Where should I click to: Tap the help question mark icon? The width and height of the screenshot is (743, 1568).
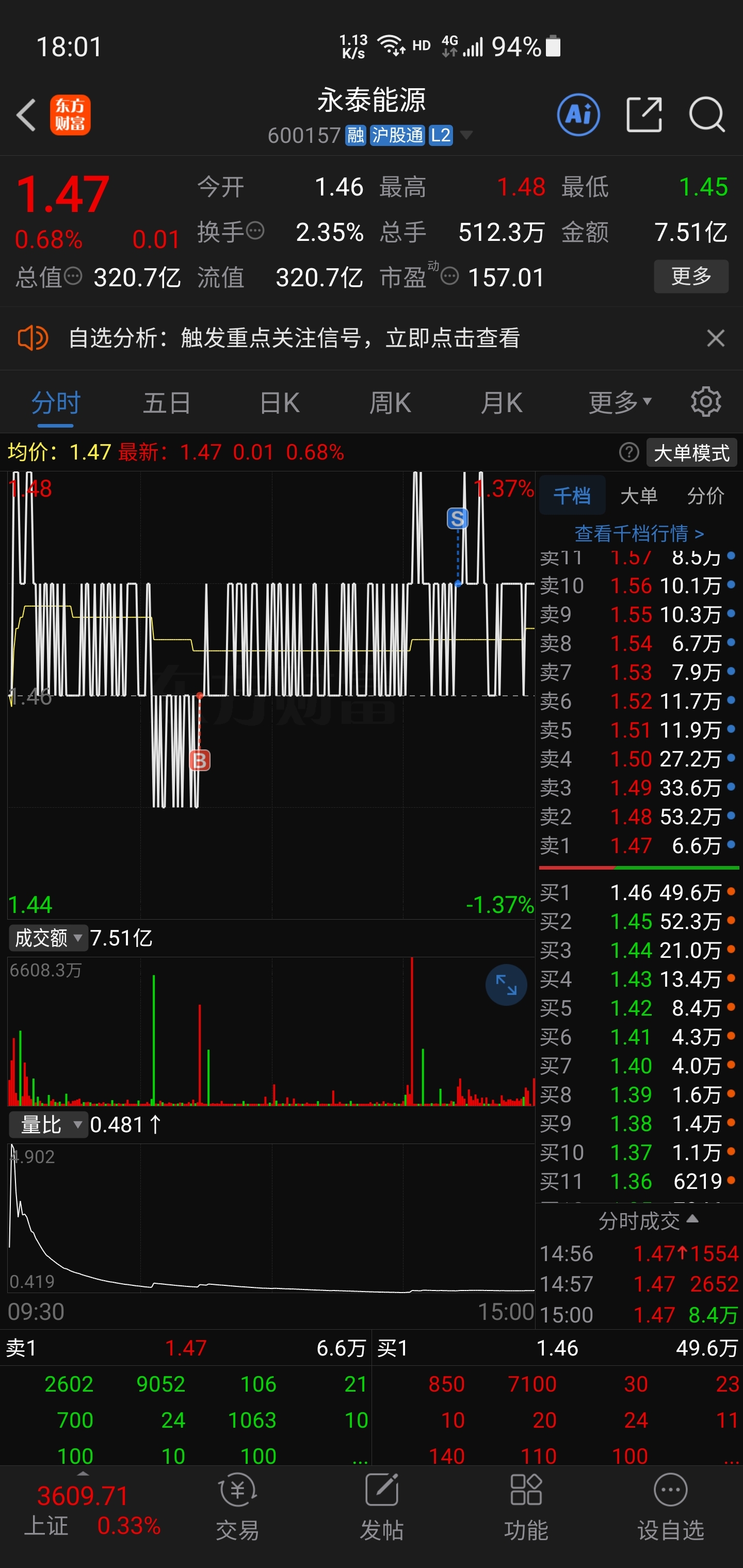point(629,452)
